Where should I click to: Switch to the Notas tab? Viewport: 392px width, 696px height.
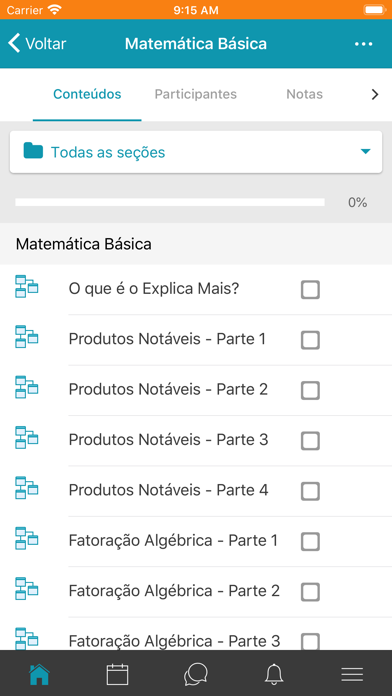coord(305,94)
